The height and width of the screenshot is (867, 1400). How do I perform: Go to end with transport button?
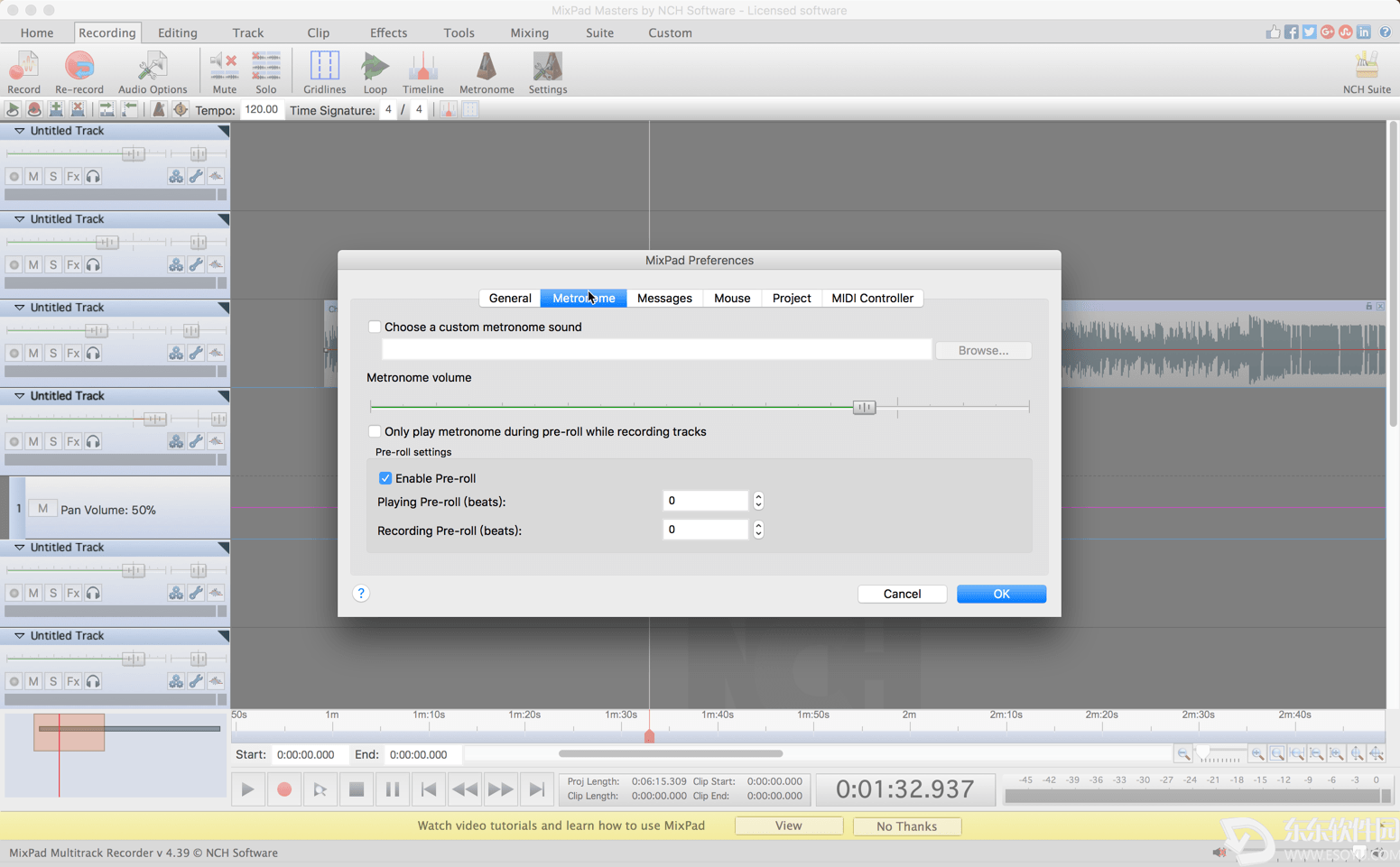(537, 789)
